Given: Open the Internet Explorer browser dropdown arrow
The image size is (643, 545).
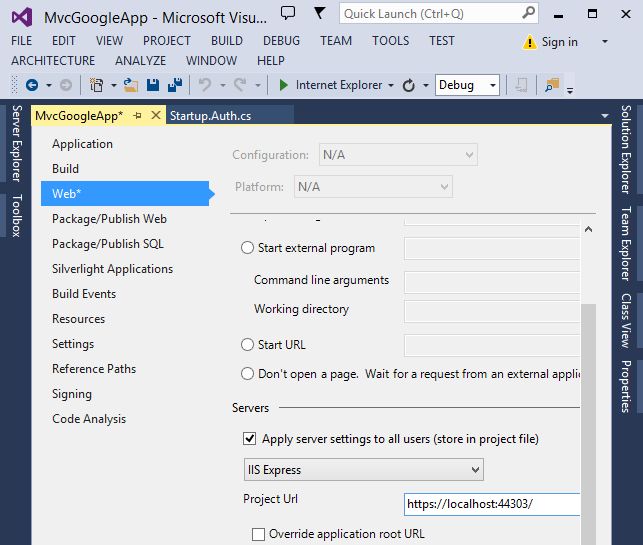Looking at the screenshot, I should 391,85.
